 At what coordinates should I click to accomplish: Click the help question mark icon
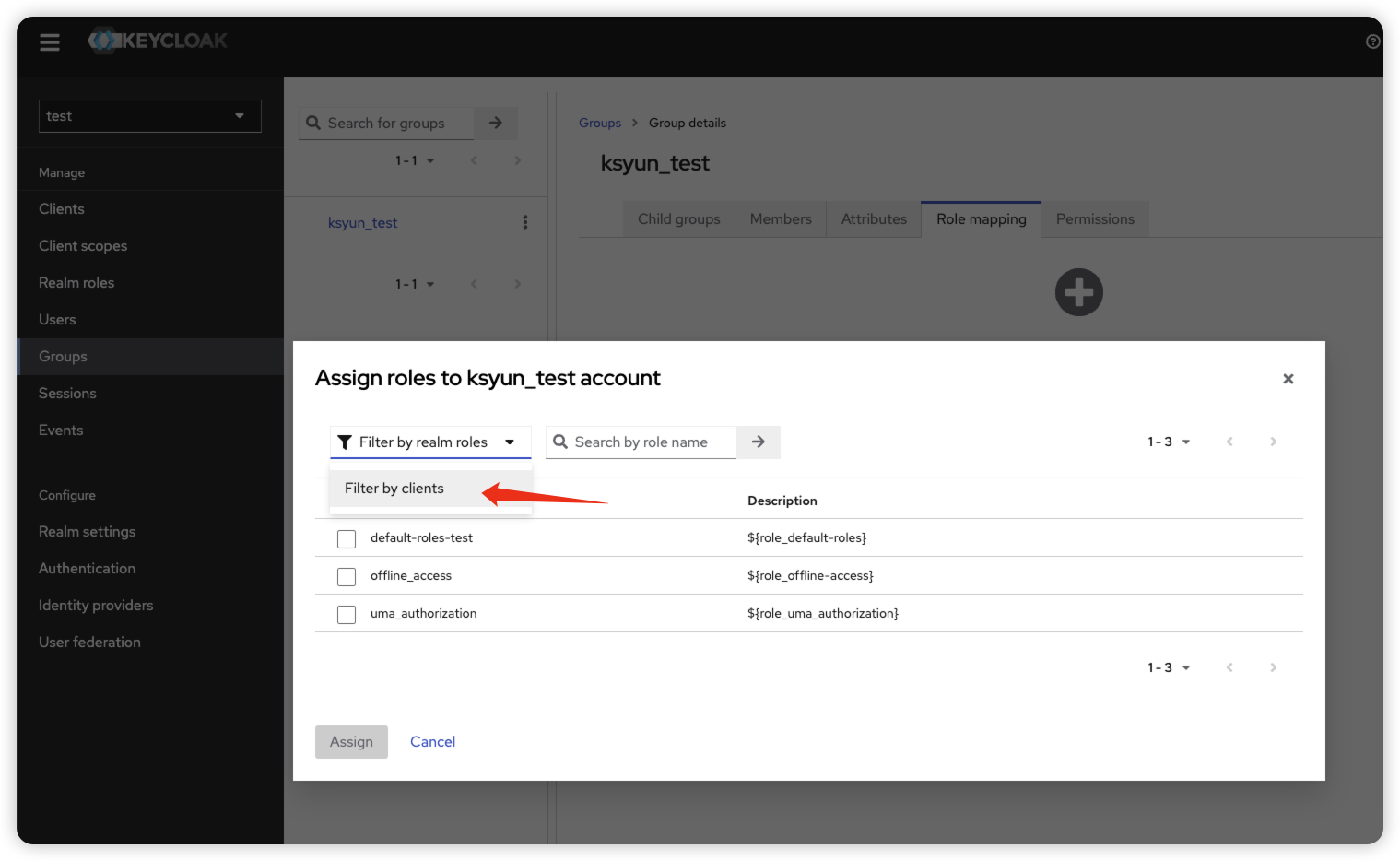click(x=1372, y=41)
